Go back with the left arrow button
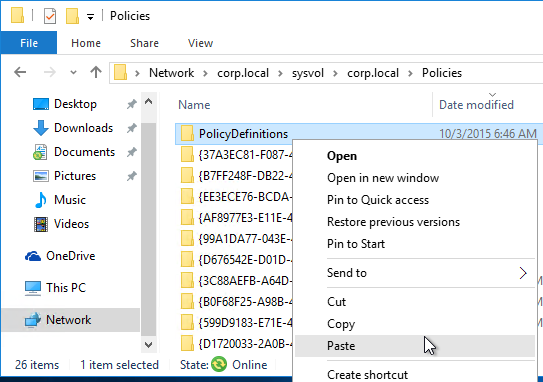The height and width of the screenshot is (382, 543). click(20, 72)
